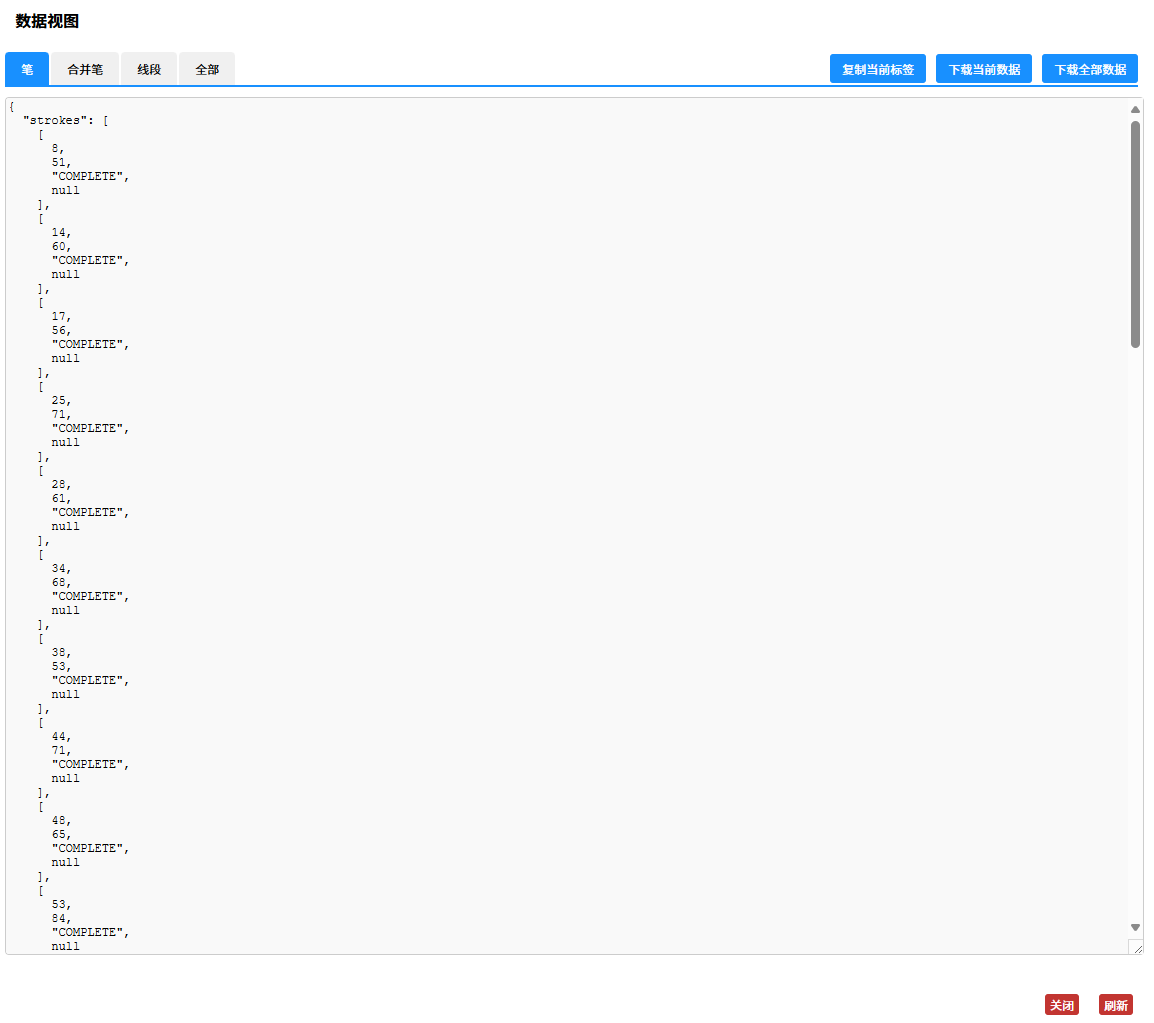Image resolution: width=1154 pixels, height=1023 pixels.
Task: Click 下载全部数据 to download all data
Action: point(1089,69)
